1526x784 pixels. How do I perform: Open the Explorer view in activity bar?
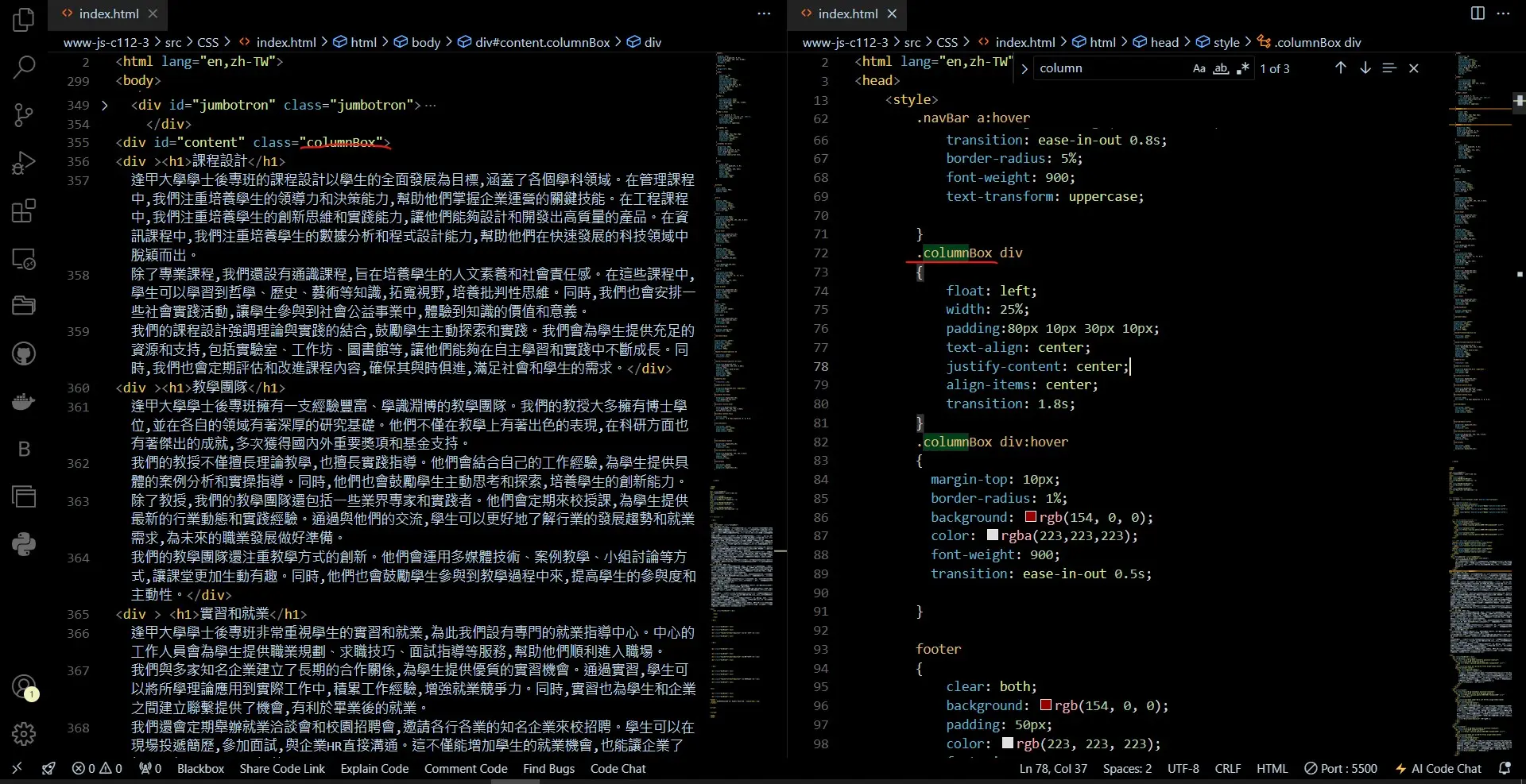[24, 20]
